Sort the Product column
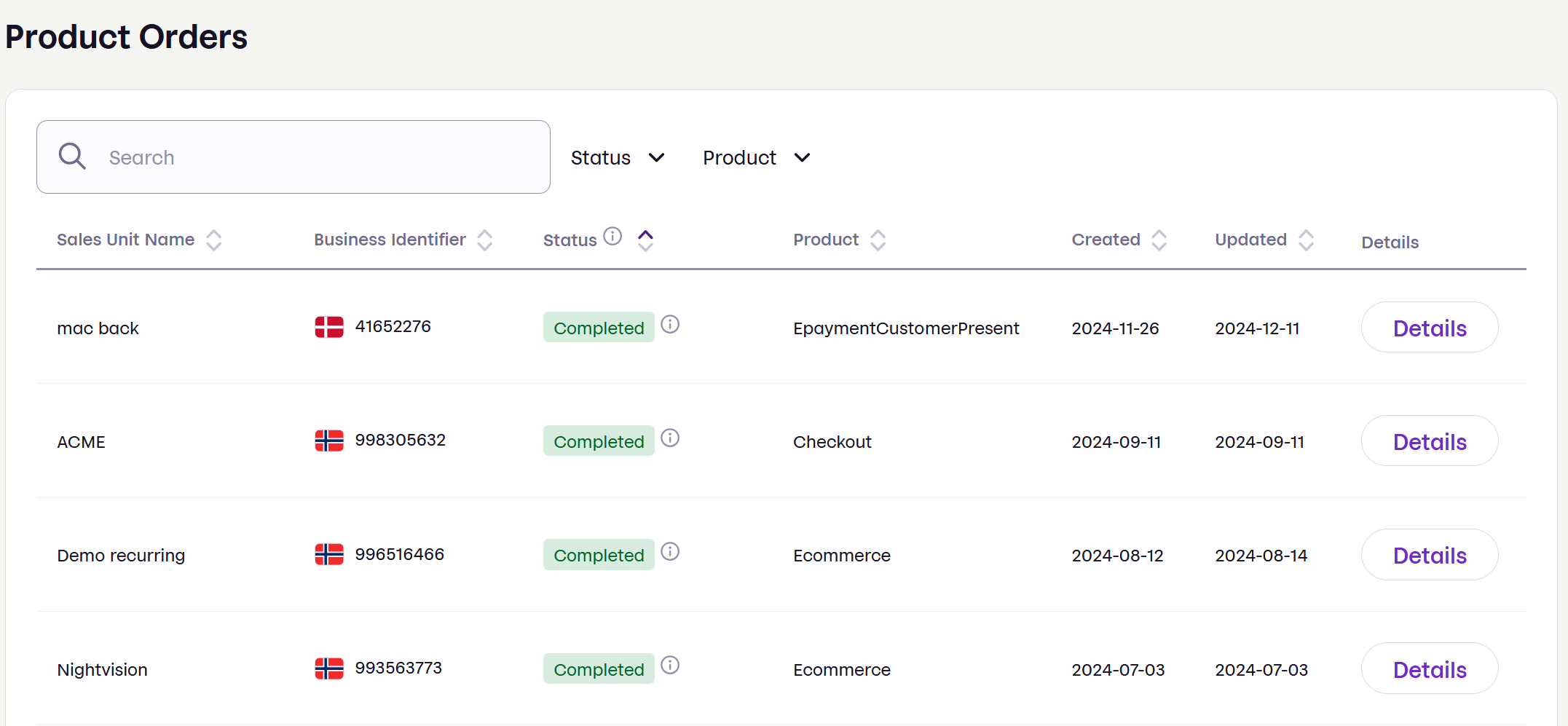The width and height of the screenshot is (1568, 726). pyautogui.click(x=879, y=240)
